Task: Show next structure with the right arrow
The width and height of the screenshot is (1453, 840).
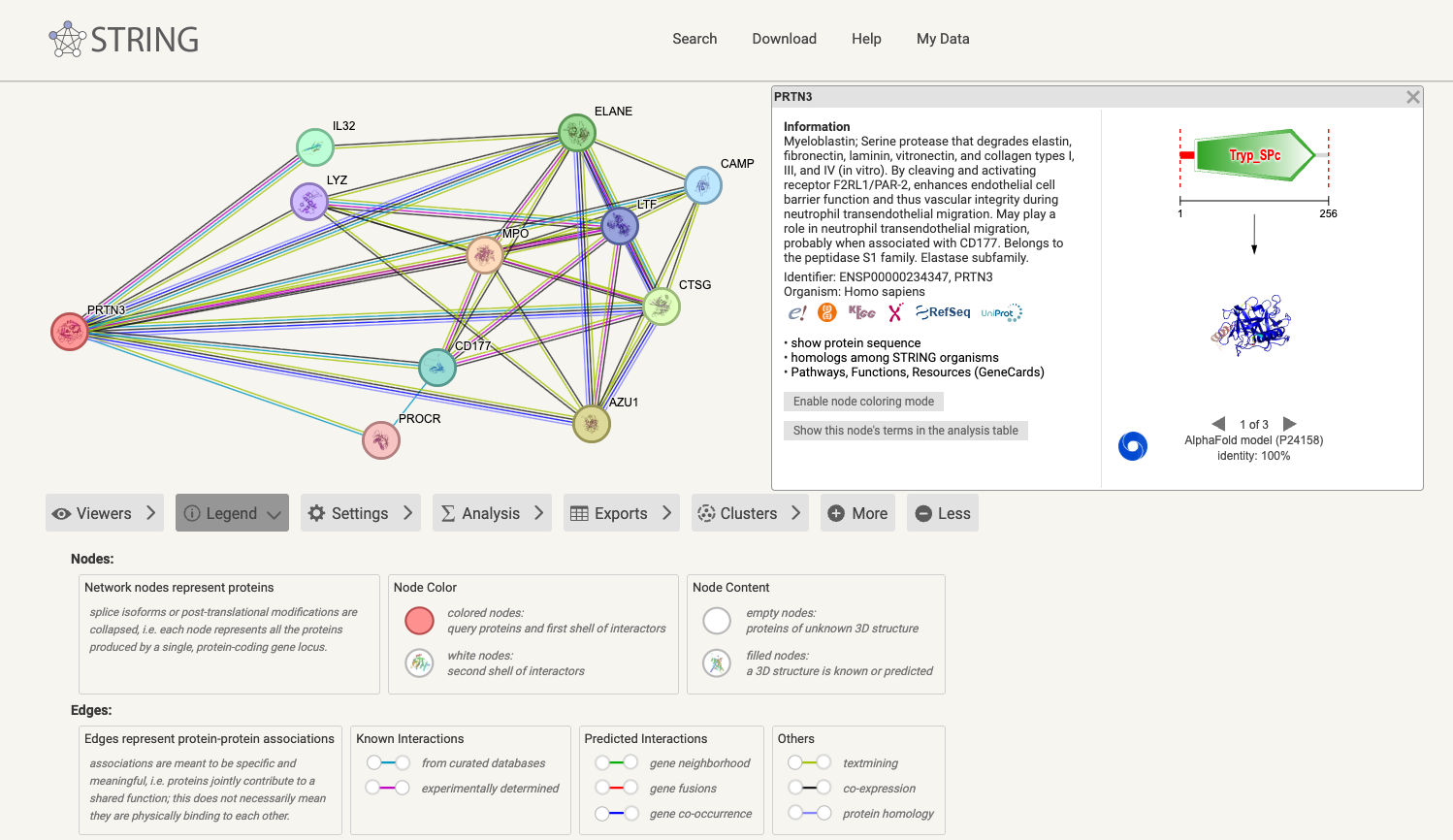Action: (1289, 424)
